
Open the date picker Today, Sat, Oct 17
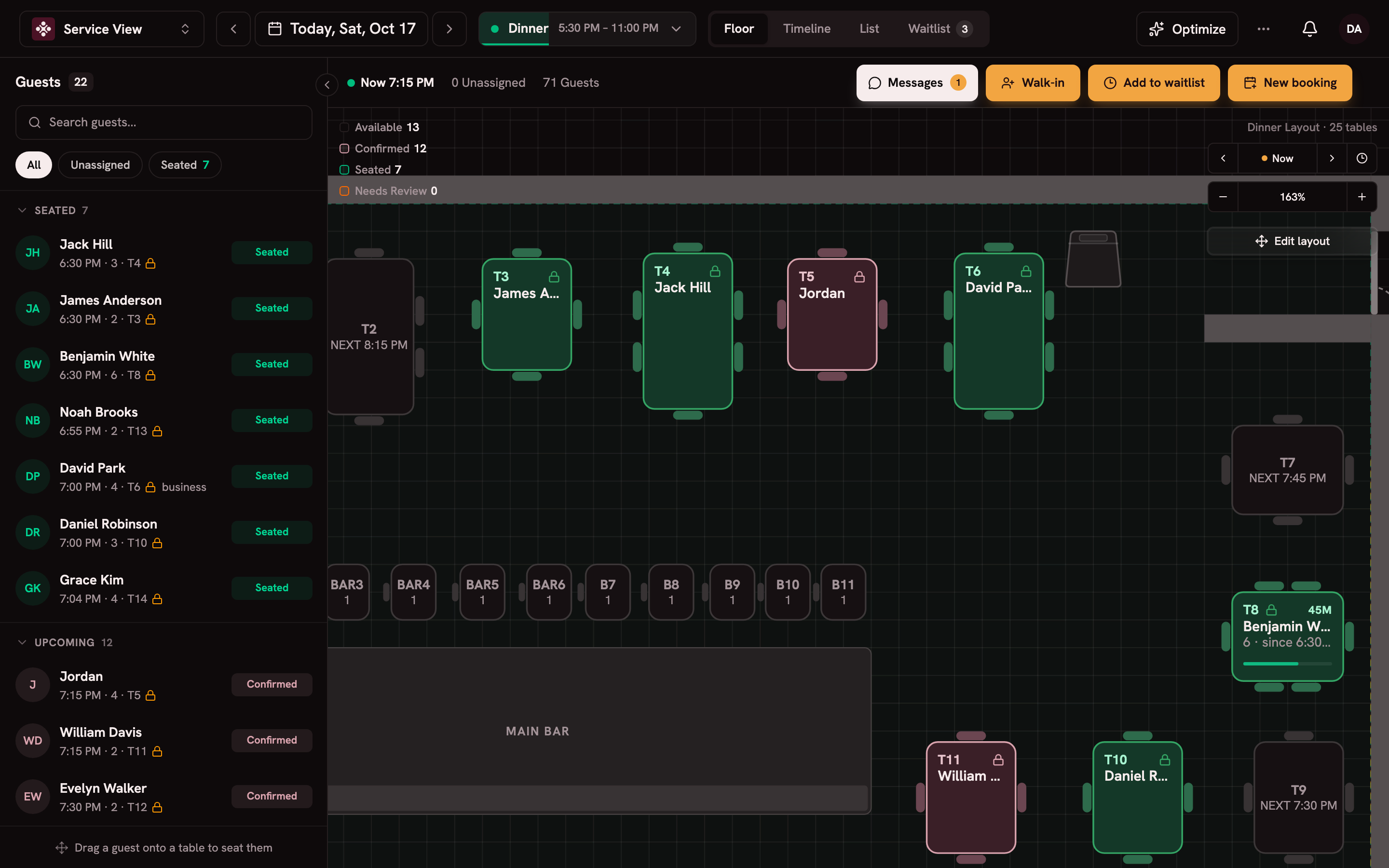click(x=341, y=29)
